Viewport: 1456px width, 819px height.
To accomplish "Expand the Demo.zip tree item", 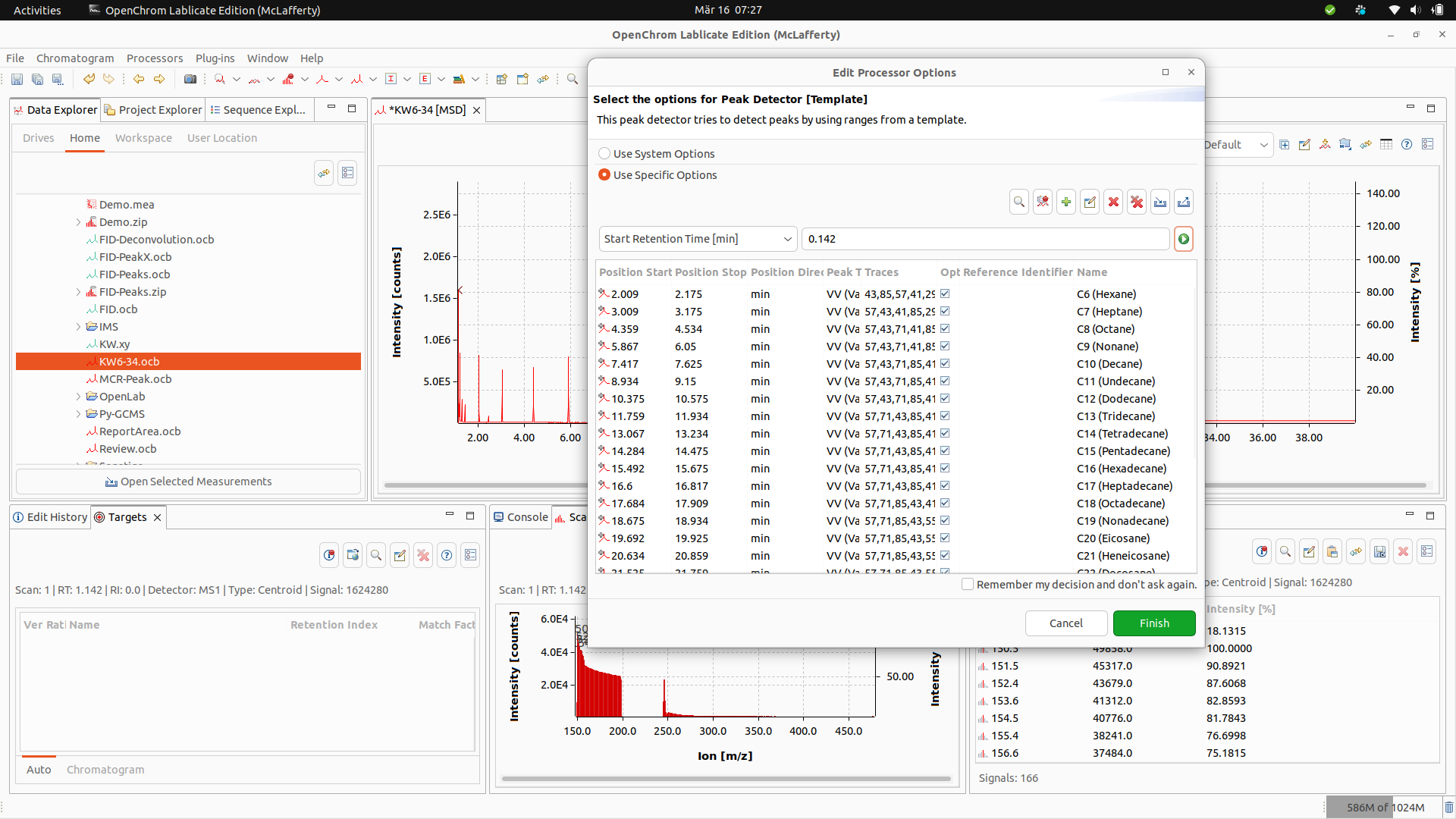I will 78,221.
